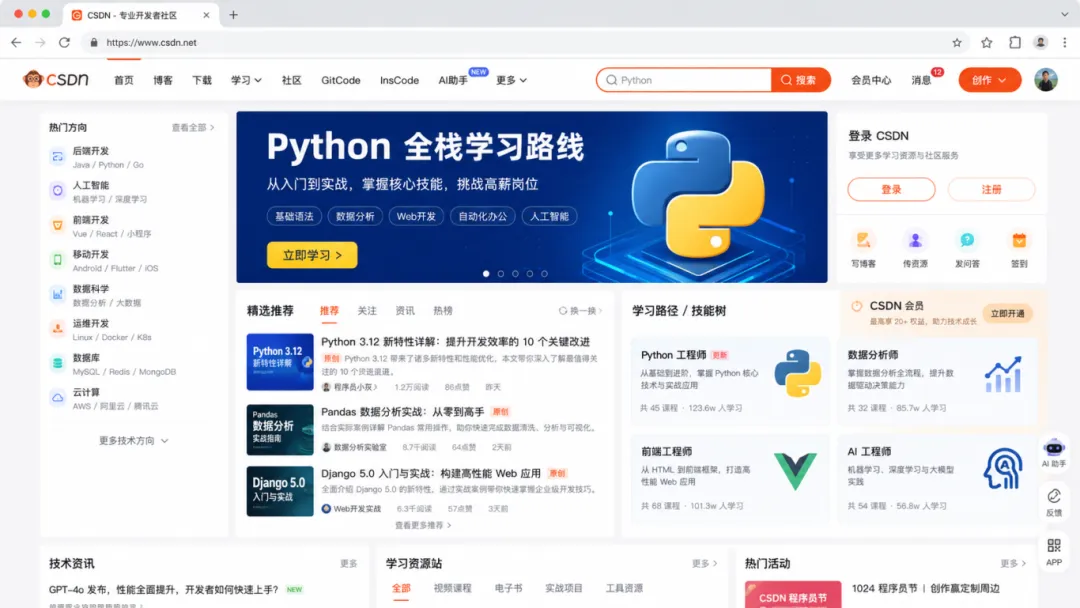The width and height of the screenshot is (1080, 608).
Task: Open the browser three-dot menu
Action: (x=1065, y=43)
